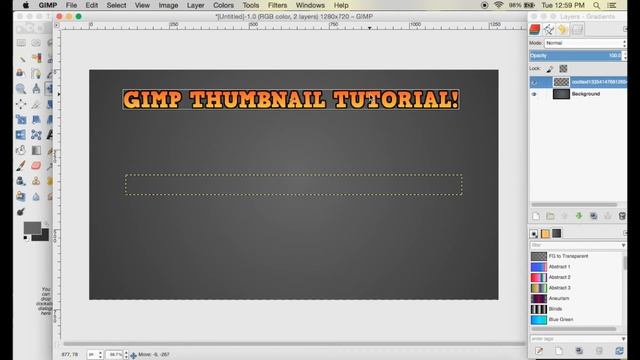The width and height of the screenshot is (640, 360).
Task: Select the Select by Color tool
Action: click(36, 58)
